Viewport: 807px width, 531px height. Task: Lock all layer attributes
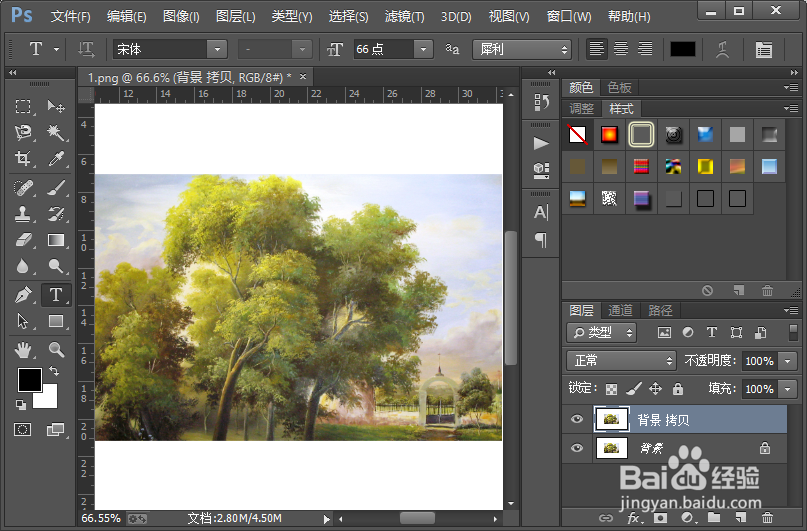point(678,388)
